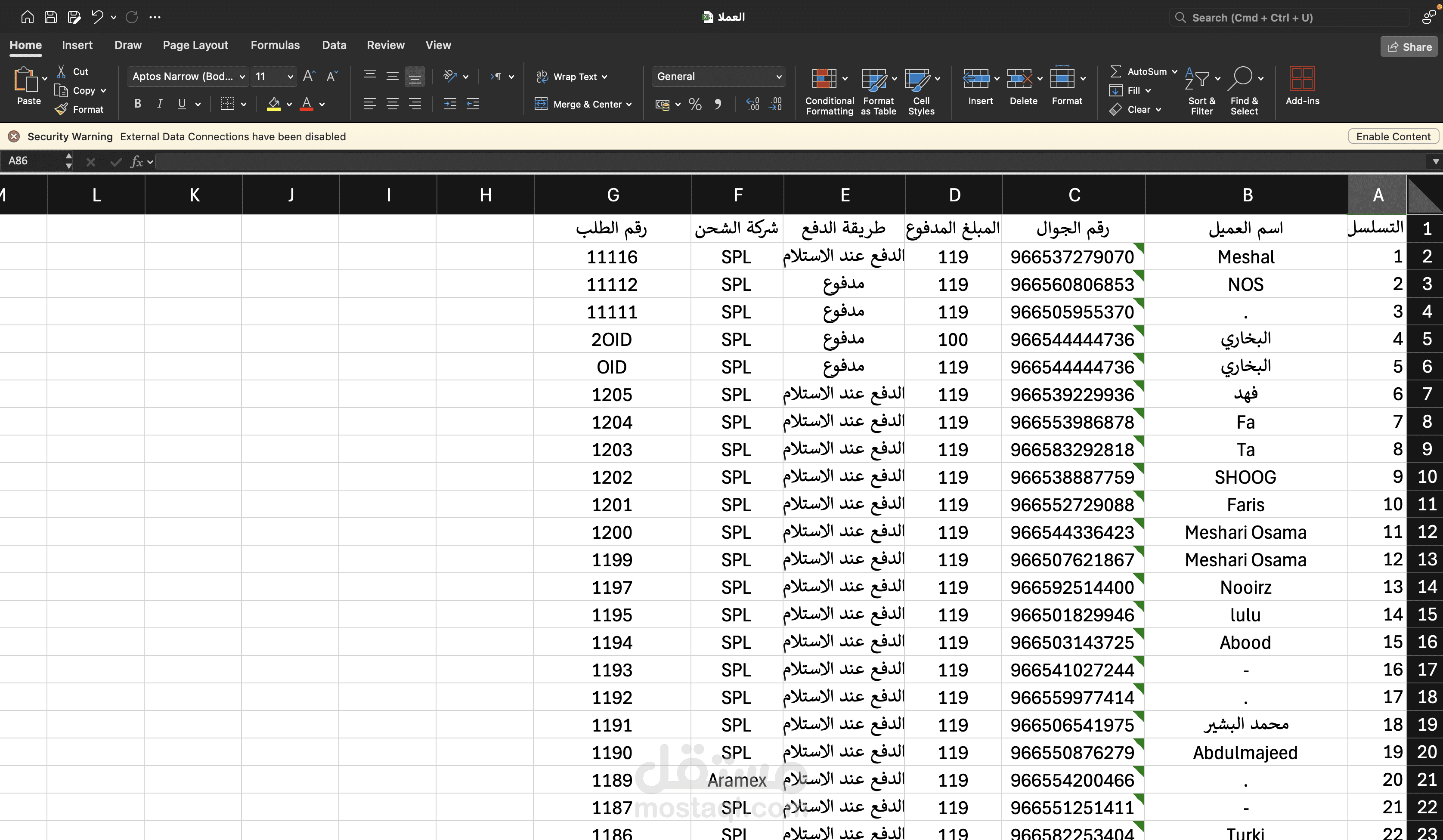
Task: Switch to the Draw tab
Action: [x=128, y=45]
